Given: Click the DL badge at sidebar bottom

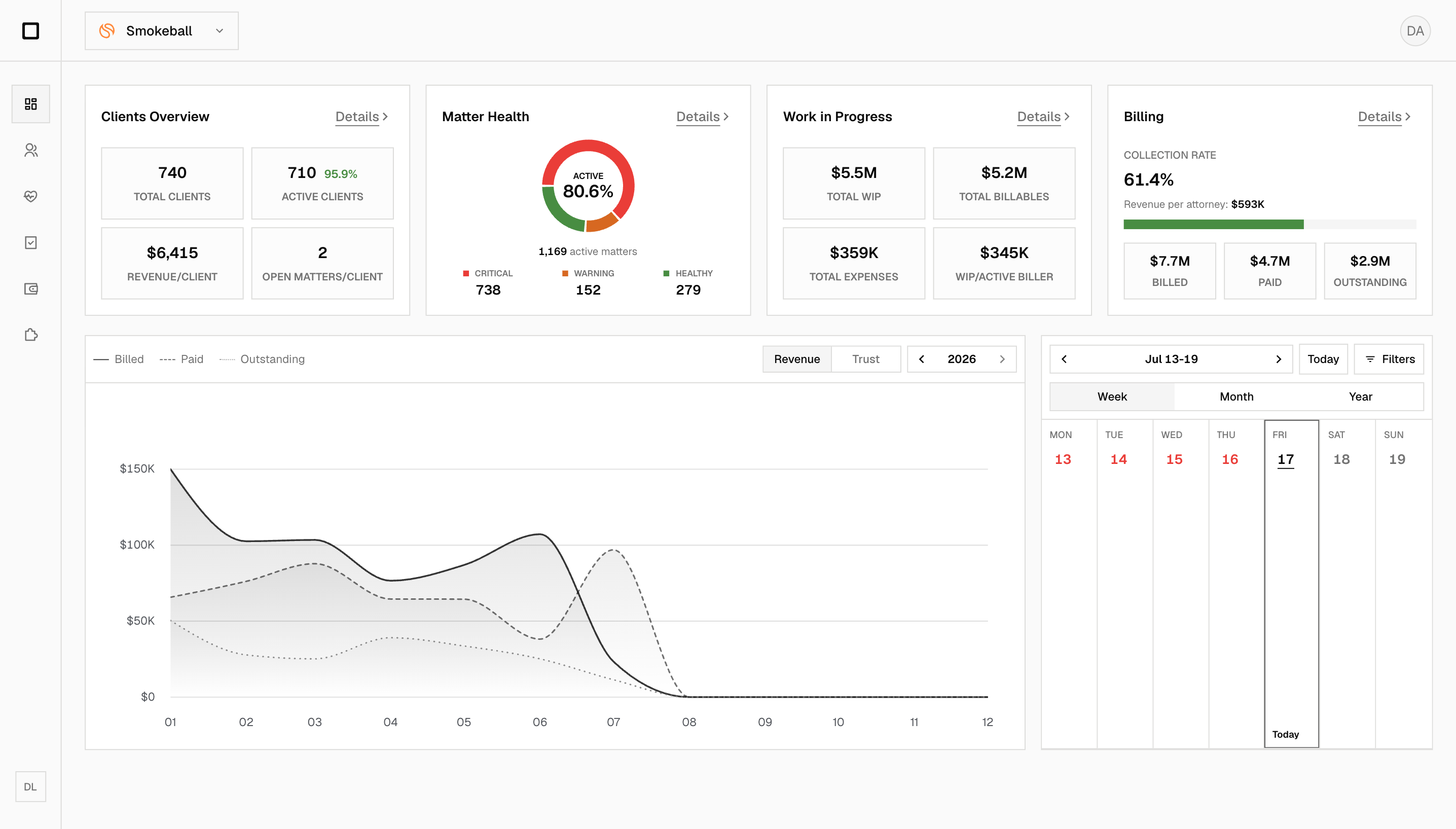Looking at the screenshot, I should coord(30,786).
